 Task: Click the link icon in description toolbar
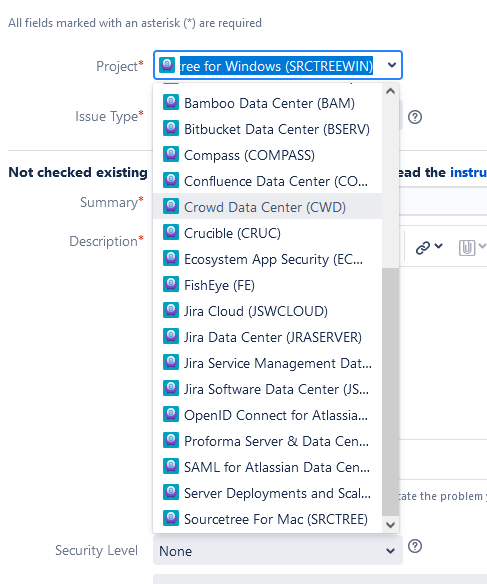click(x=423, y=248)
